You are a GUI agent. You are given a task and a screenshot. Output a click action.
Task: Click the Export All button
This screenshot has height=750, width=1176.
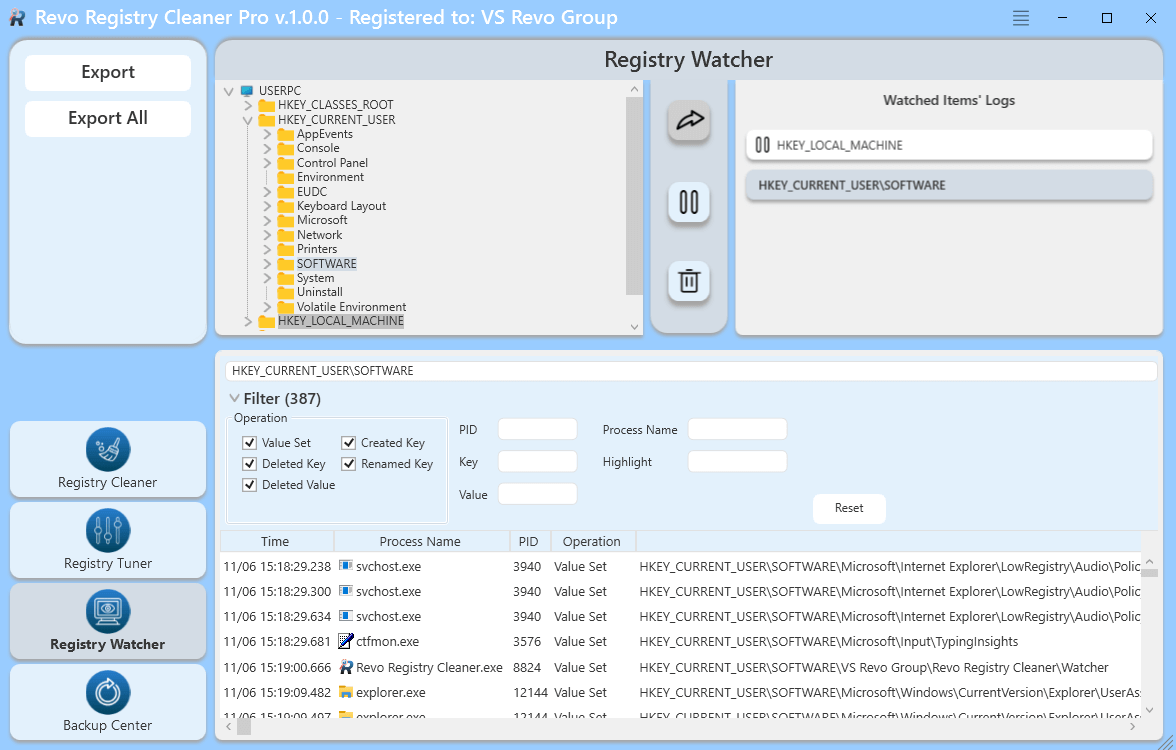(108, 118)
